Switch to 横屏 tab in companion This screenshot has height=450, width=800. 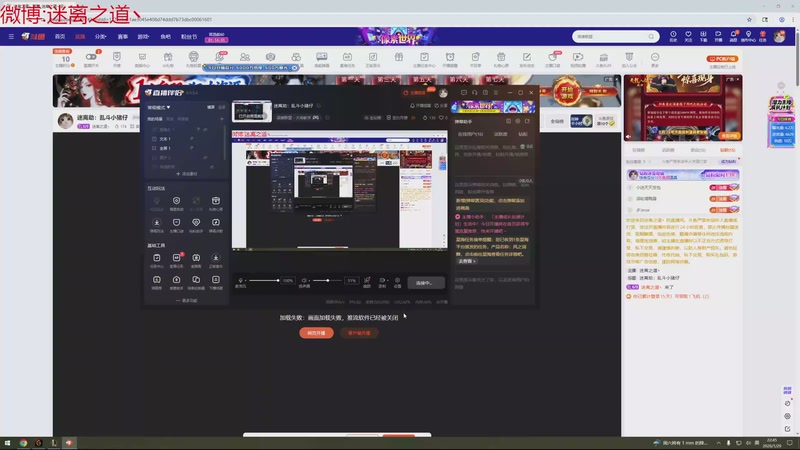[211, 107]
